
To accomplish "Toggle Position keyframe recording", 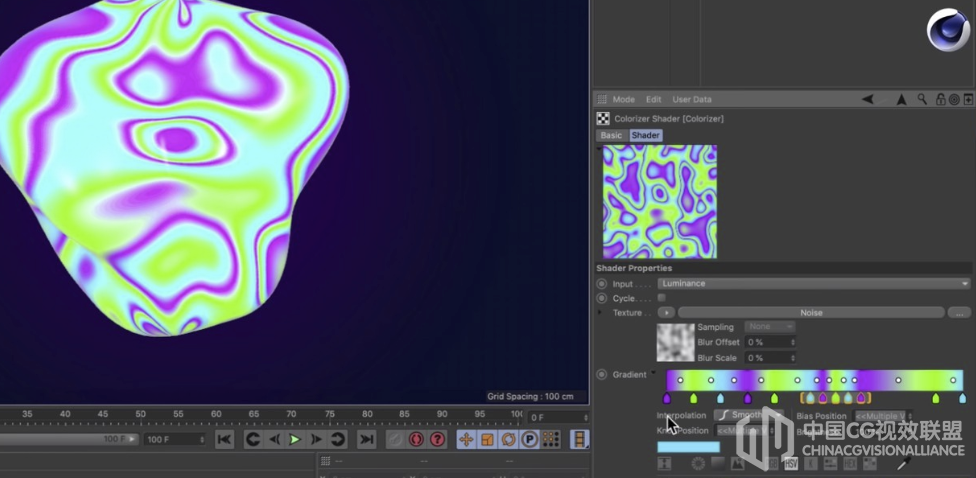I will pyautogui.click(x=466, y=439).
